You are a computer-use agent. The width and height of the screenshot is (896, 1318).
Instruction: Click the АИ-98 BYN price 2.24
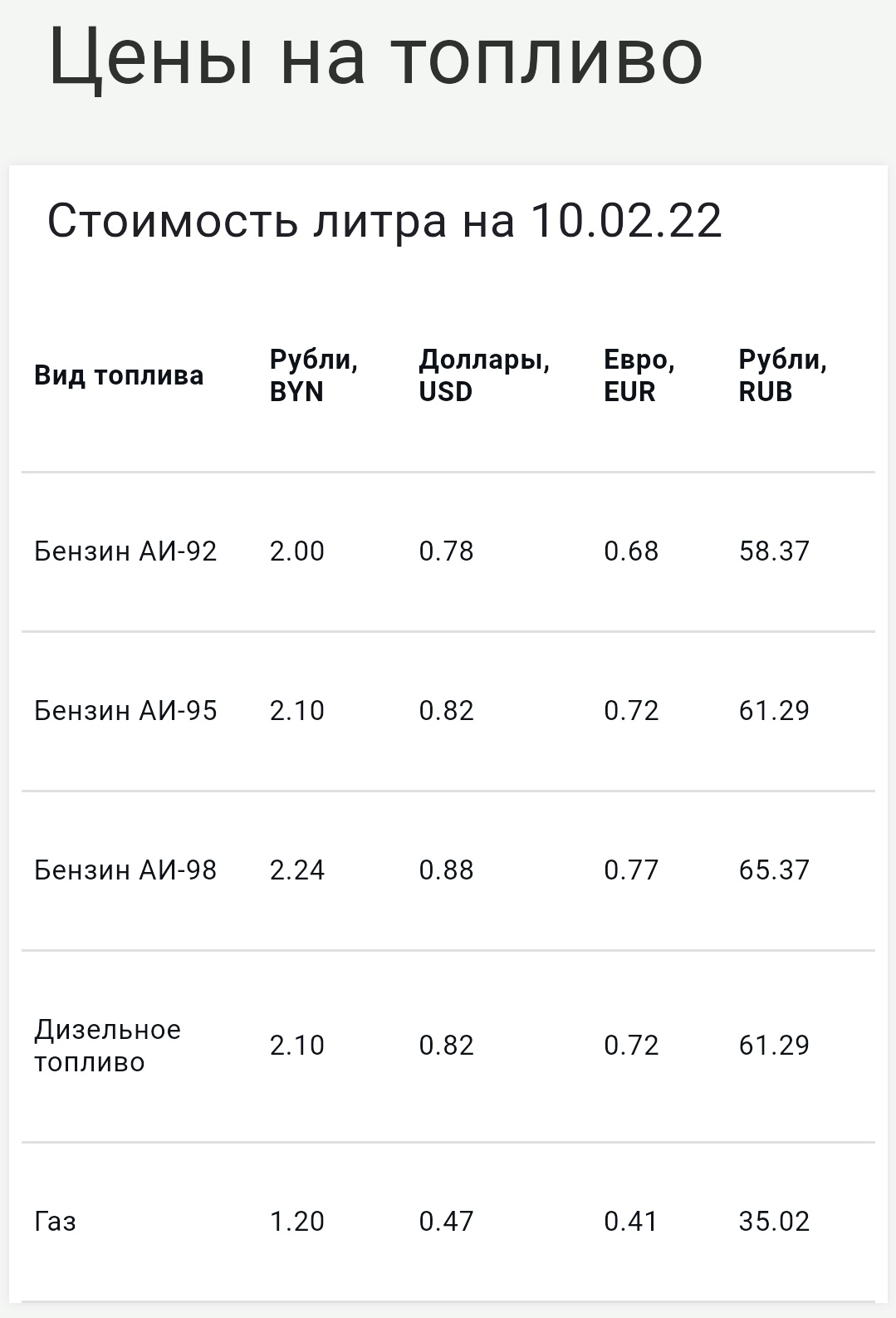click(x=297, y=870)
